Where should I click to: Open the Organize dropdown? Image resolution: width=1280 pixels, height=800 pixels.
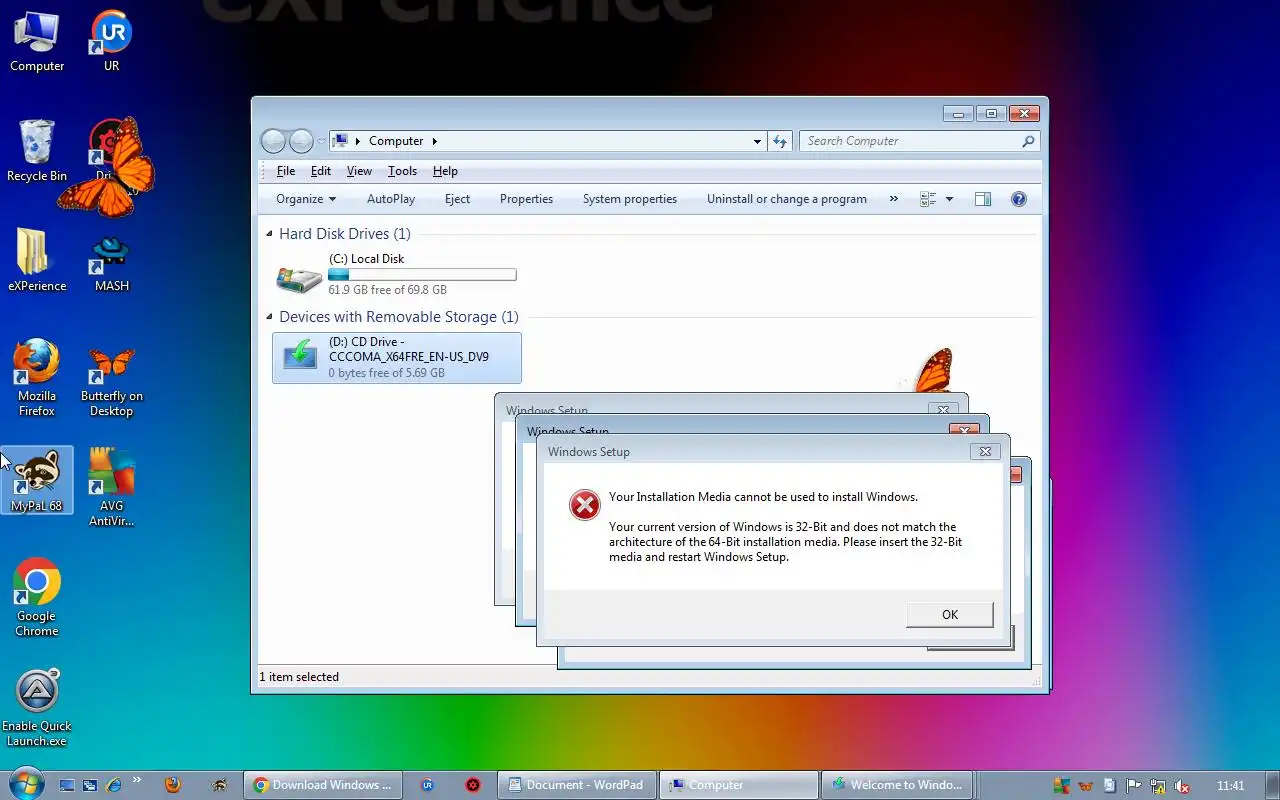coord(306,199)
